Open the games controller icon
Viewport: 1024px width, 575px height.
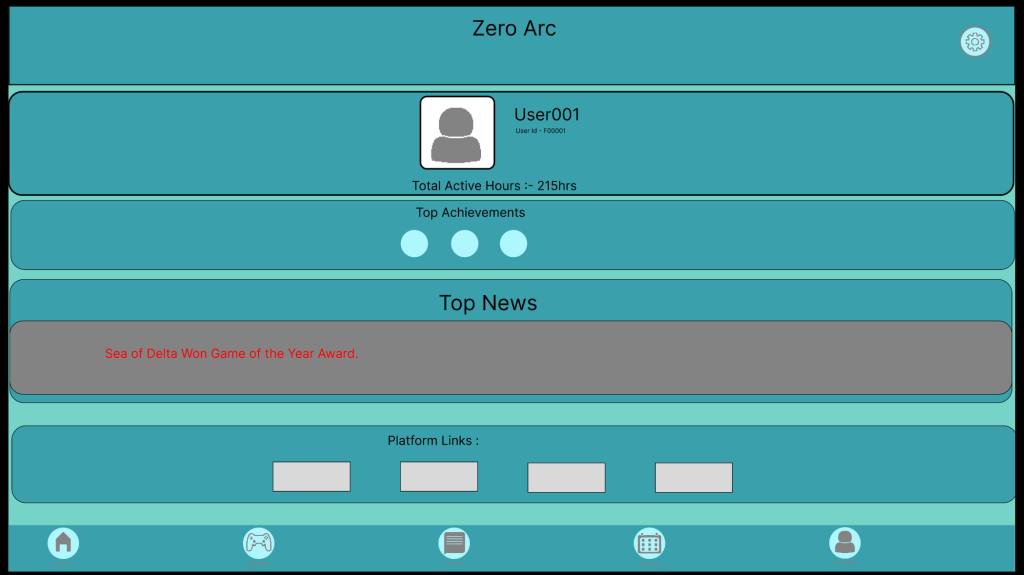point(259,543)
